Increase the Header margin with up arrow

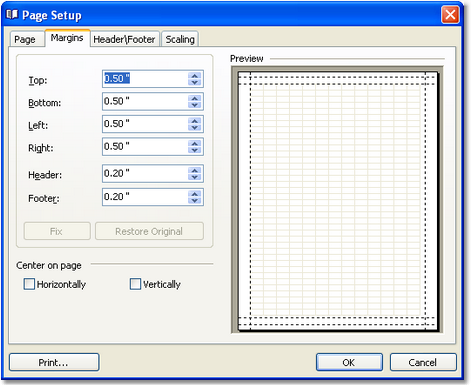(x=195, y=170)
